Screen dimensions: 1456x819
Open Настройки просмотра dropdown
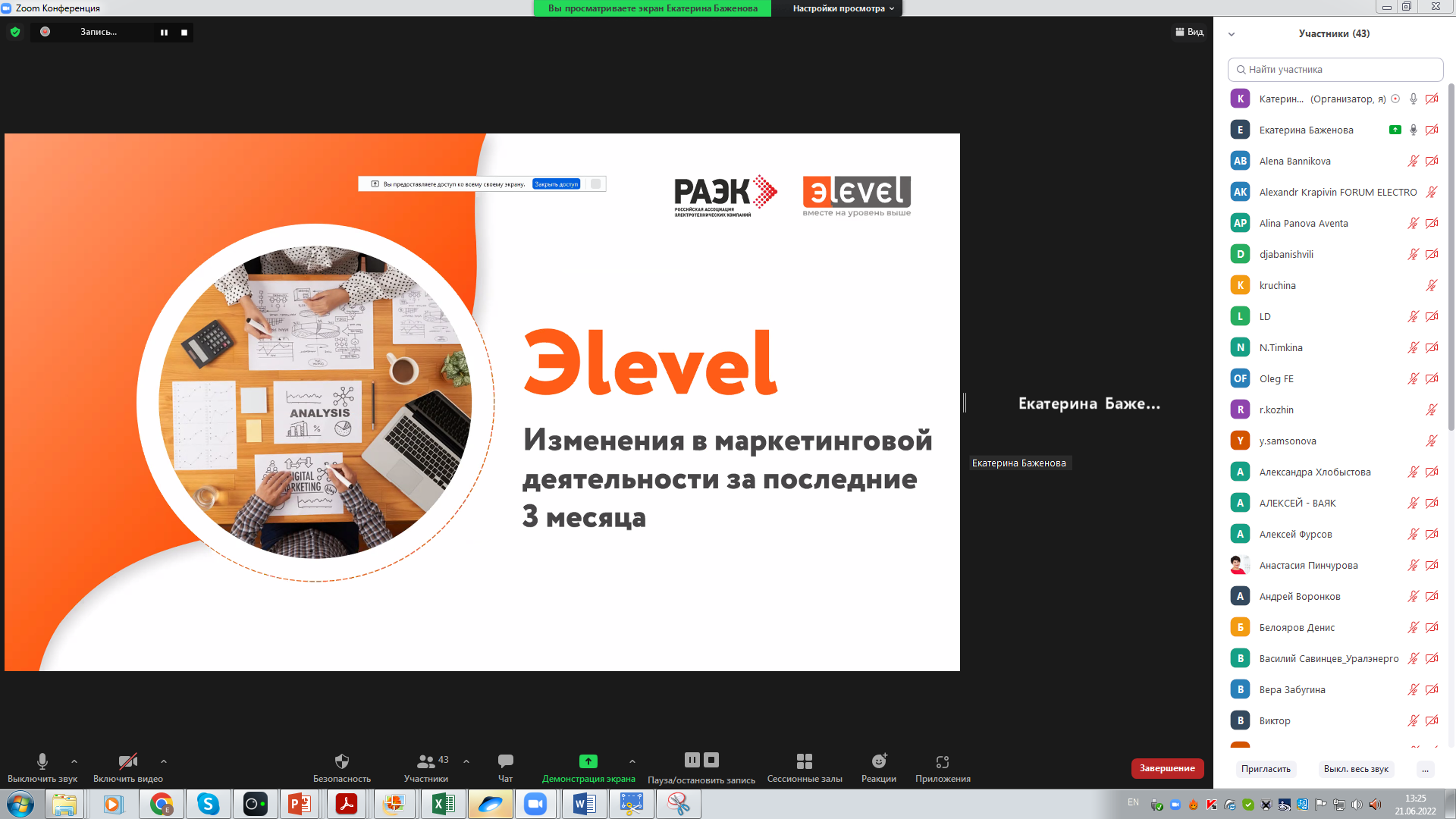(843, 8)
